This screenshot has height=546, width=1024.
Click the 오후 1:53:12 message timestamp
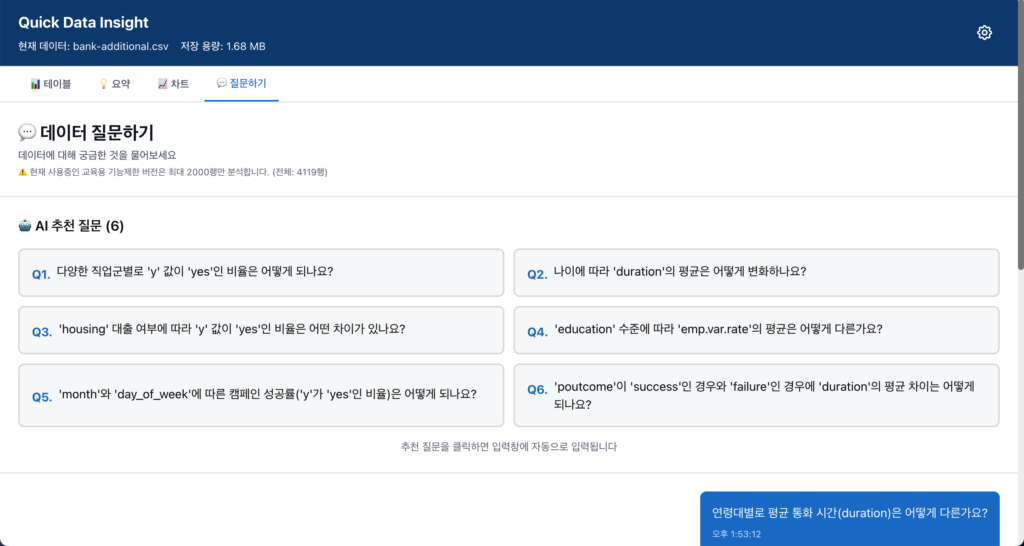tap(731, 534)
